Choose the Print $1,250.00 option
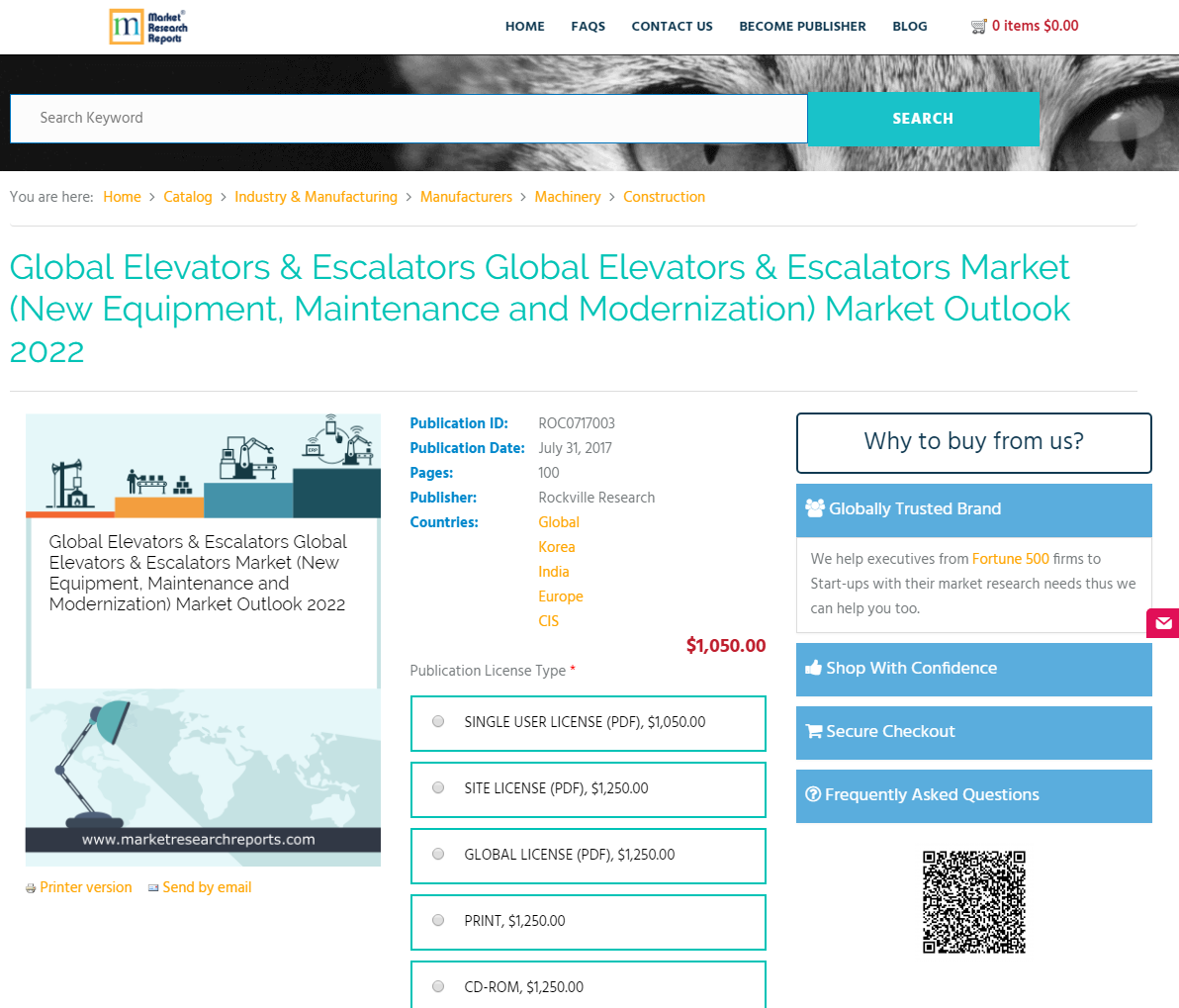Image resolution: width=1179 pixels, height=1008 pixels. pos(588,922)
